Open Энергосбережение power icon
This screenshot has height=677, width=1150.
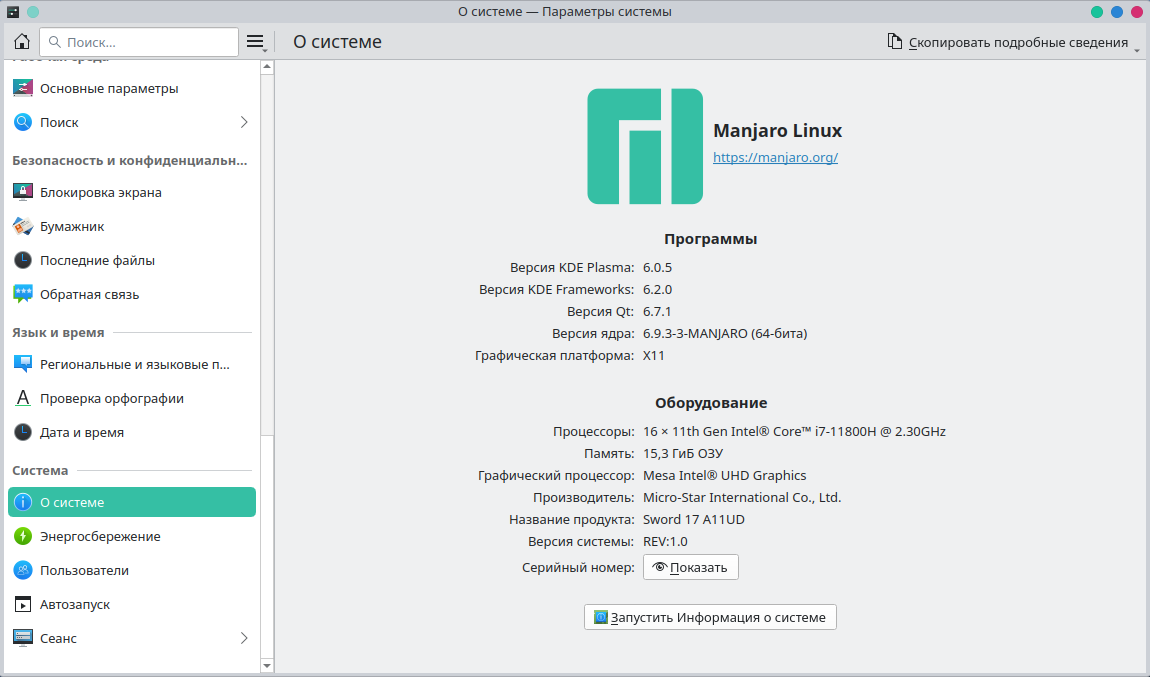pyautogui.click(x=23, y=536)
